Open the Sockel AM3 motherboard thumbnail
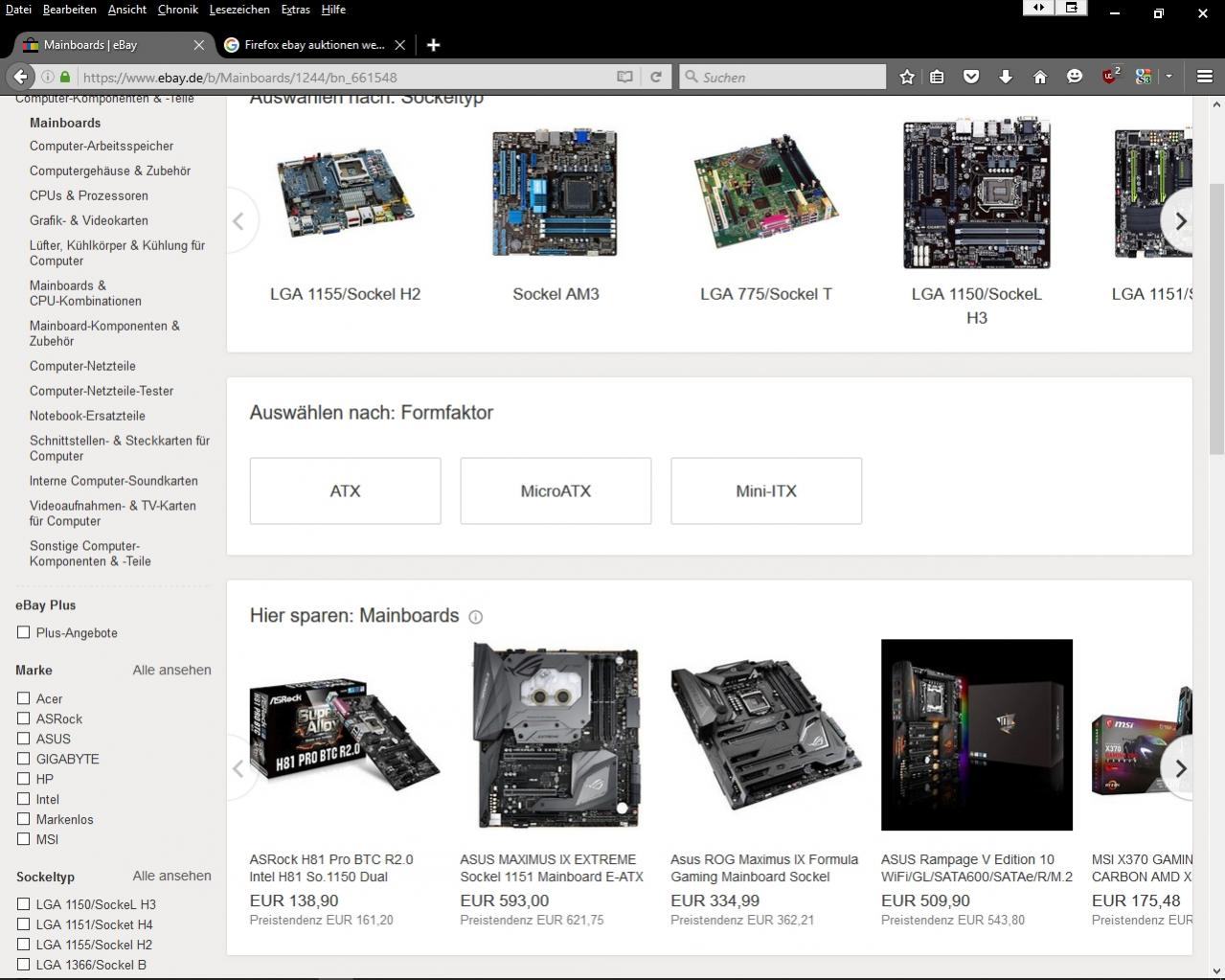The height and width of the screenshot is (980, 1225). click(x=556, y=194)
